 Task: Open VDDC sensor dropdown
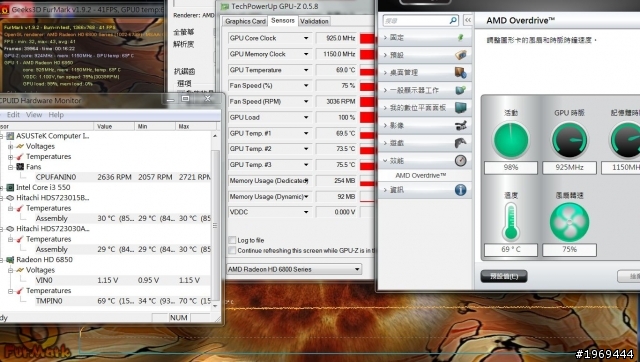(306, 212)
